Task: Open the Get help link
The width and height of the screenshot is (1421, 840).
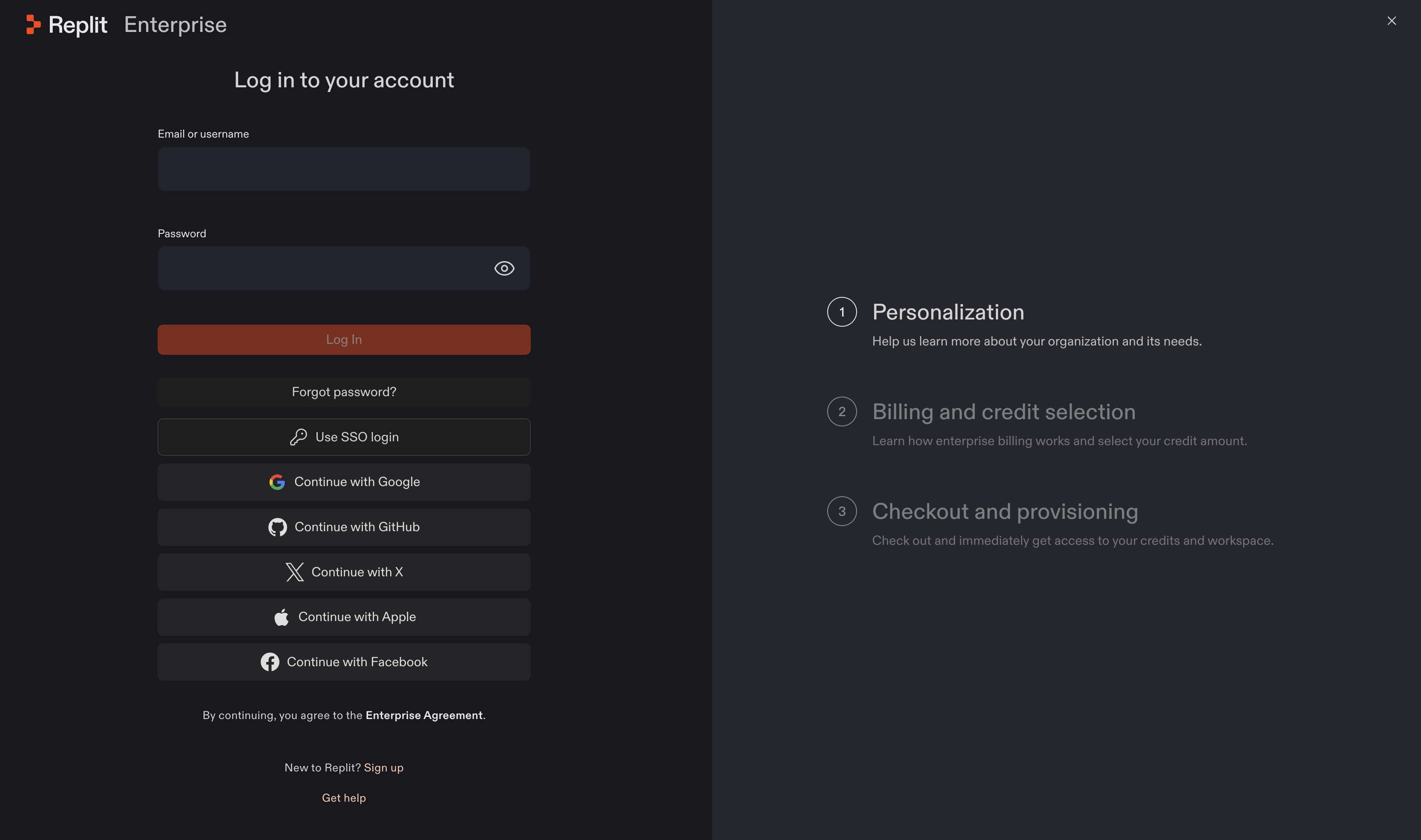Action: 344,797
